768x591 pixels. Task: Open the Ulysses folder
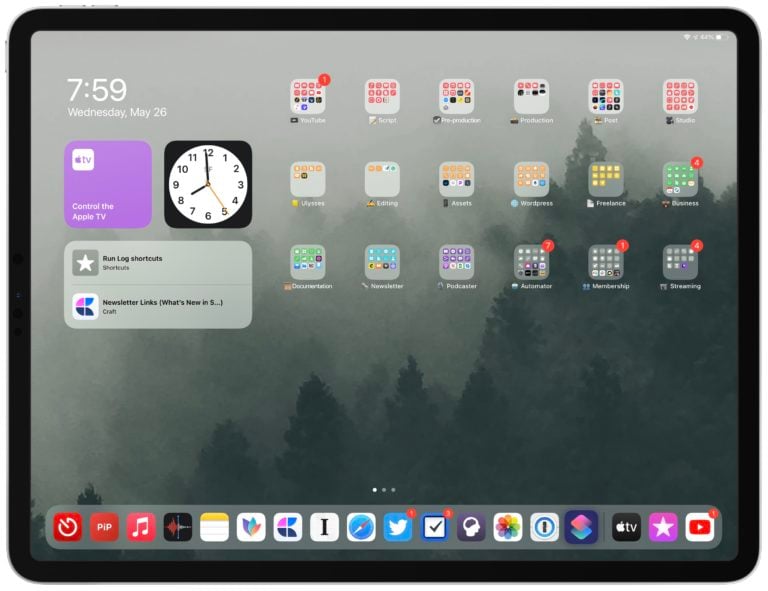308,179
